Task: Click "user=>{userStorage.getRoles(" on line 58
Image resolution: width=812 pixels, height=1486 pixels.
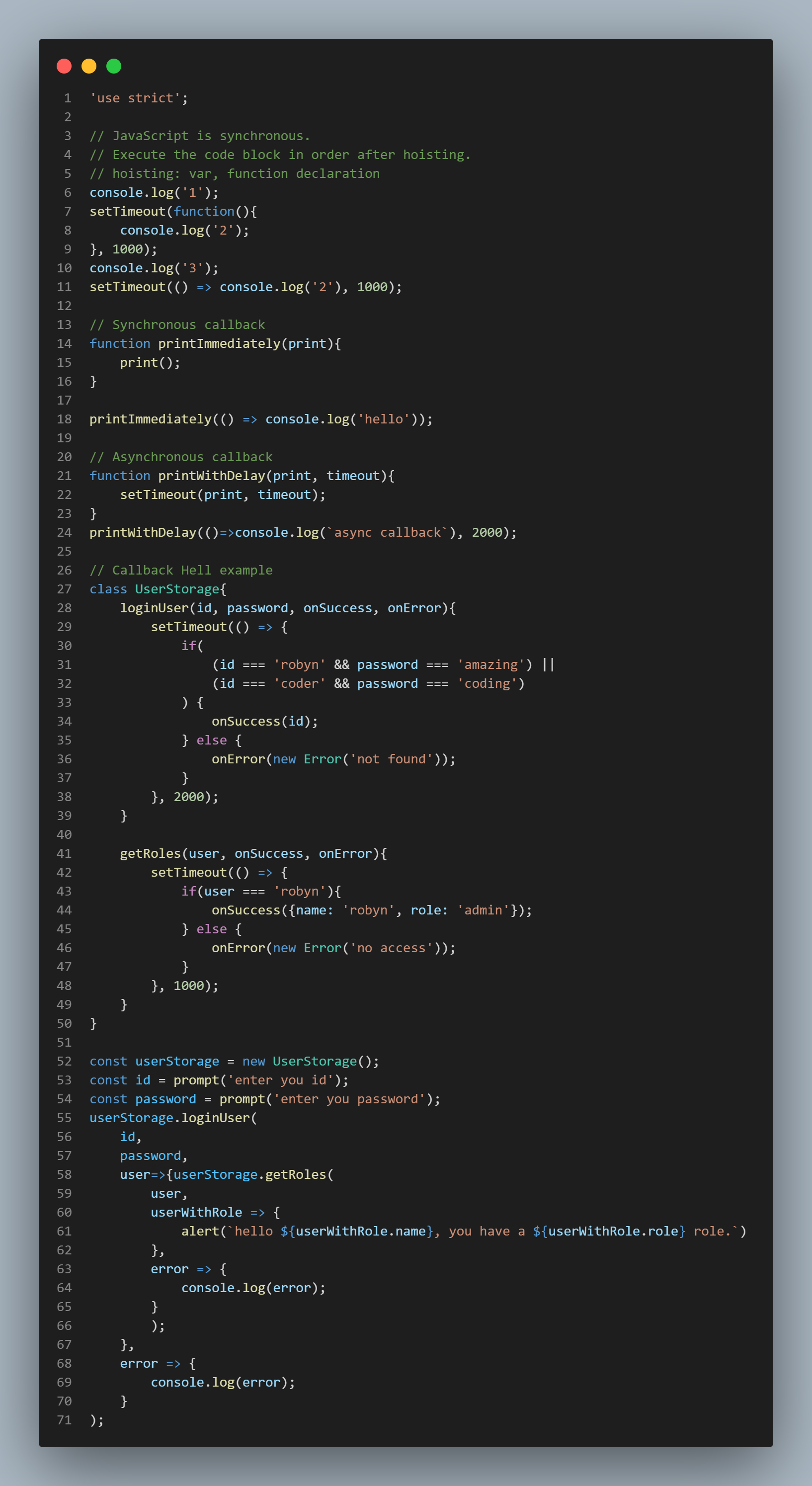Action: point(227,1174)
